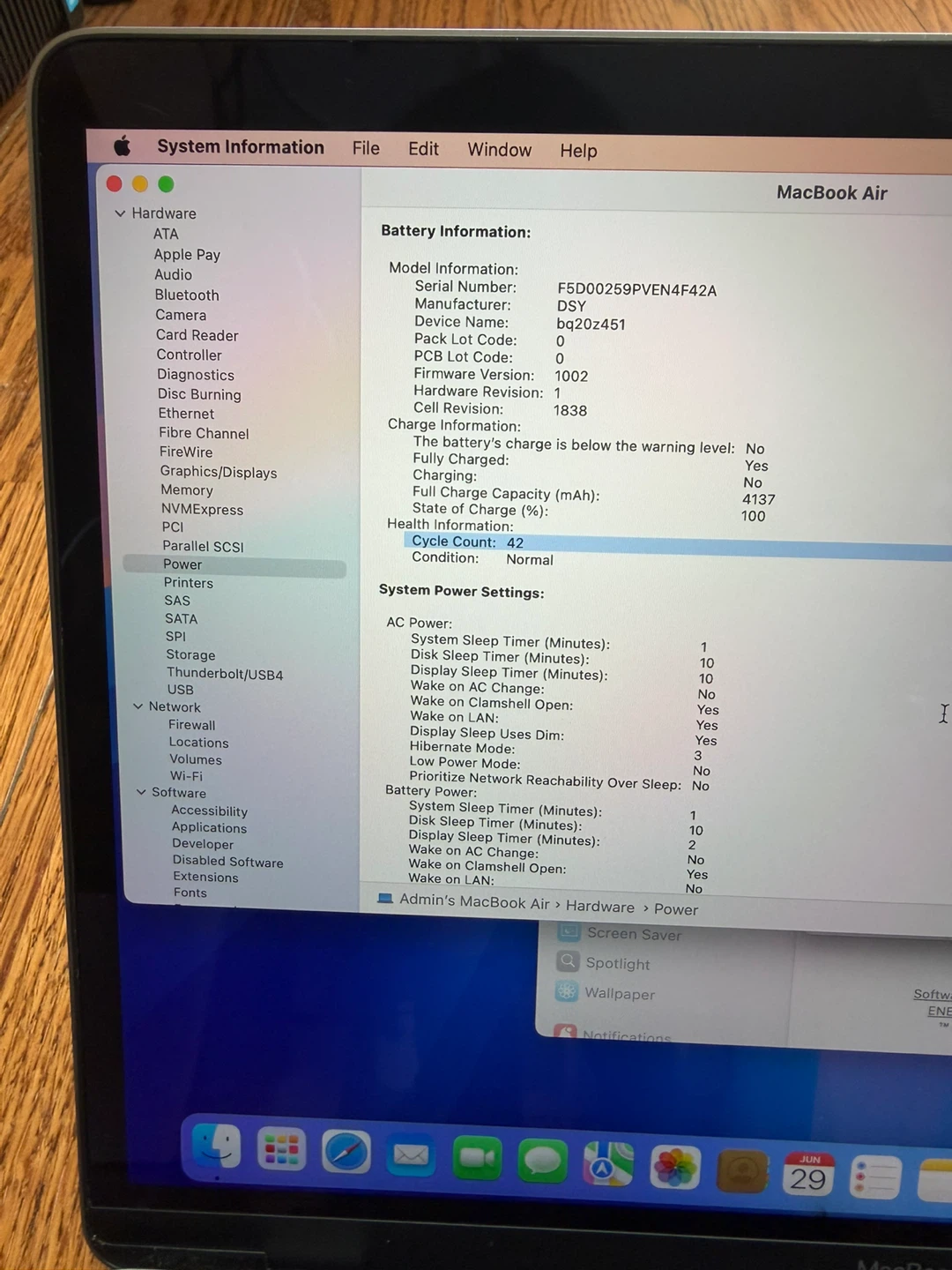Select Extensions under Software
The width and height of the screenshot is (952, 1270).
[x=205, y=877]
